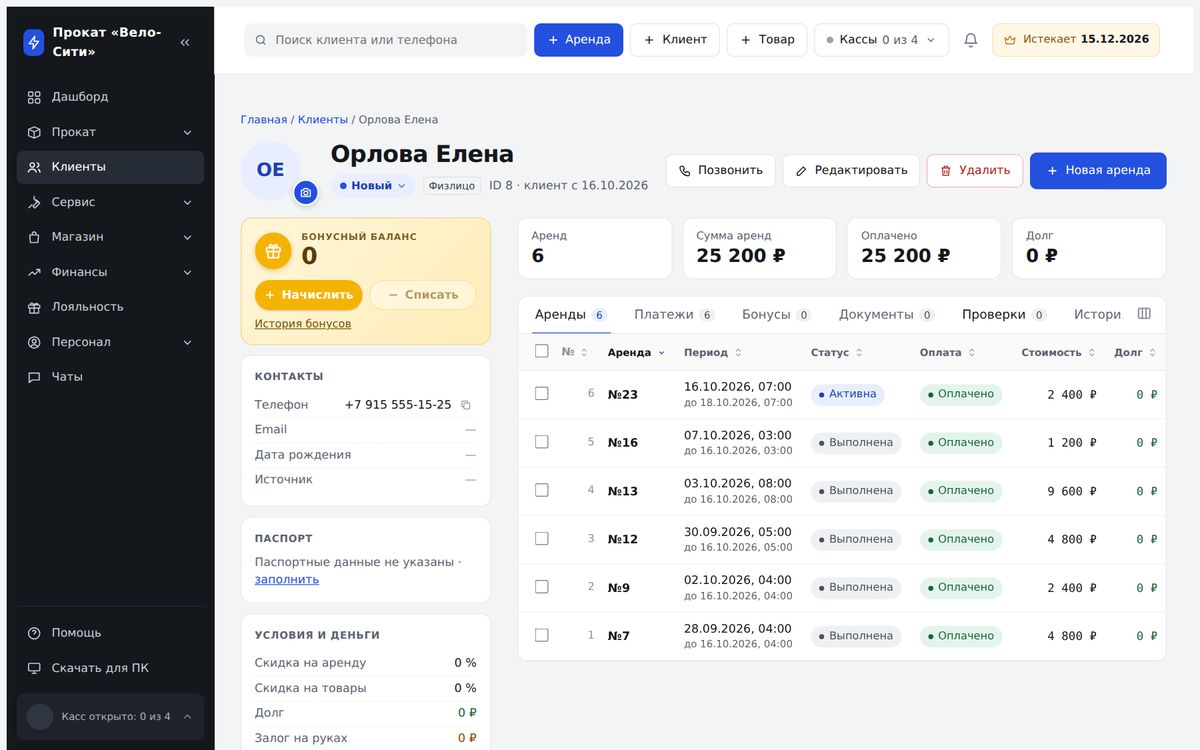This screenshot has height=750, width=1200.
Task: Click the Истекает 15.12.2026 subscription badge
Action: (1076, 40)
